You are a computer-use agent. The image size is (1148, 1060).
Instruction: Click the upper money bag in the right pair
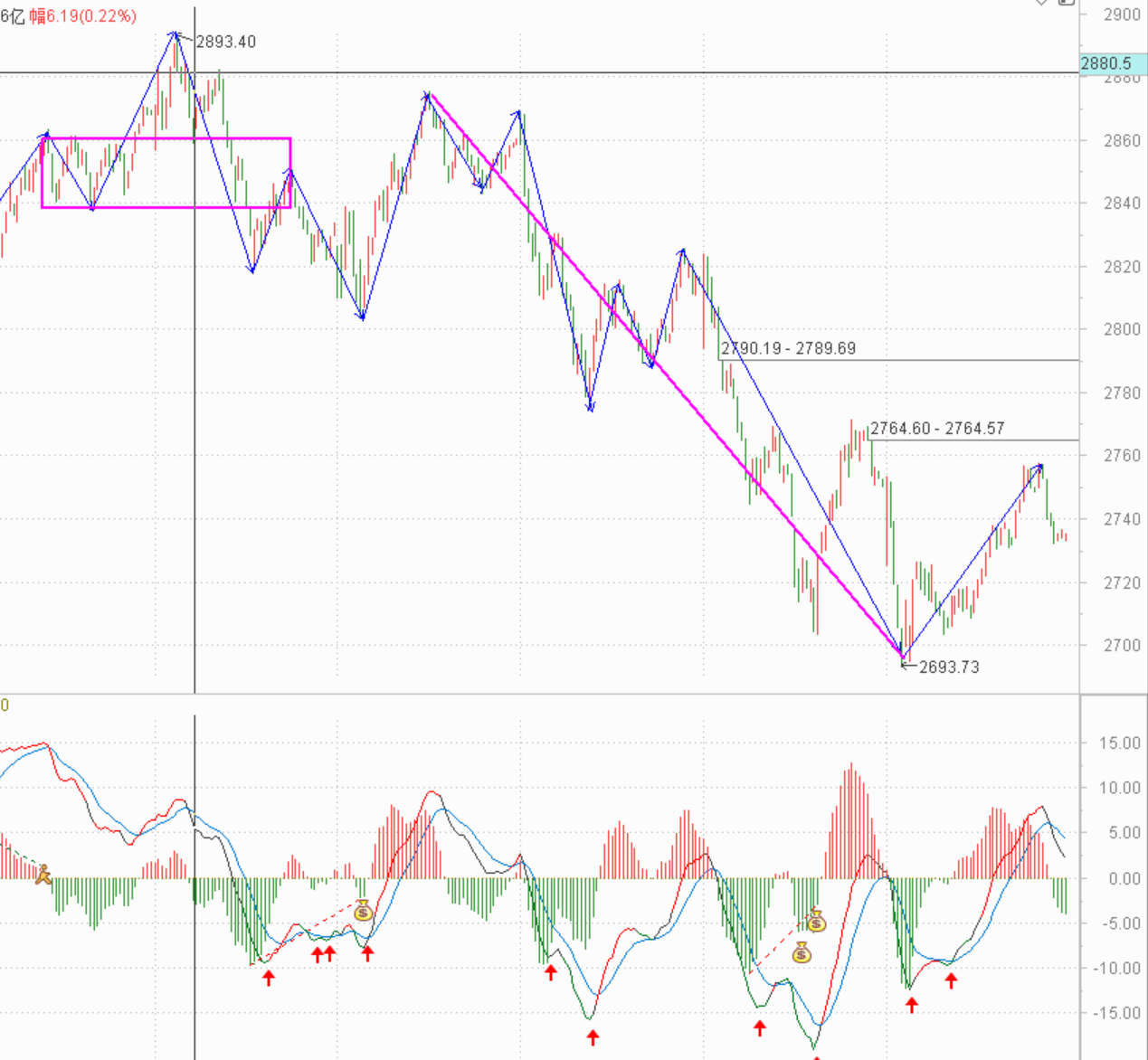click(x=816, y=922)
